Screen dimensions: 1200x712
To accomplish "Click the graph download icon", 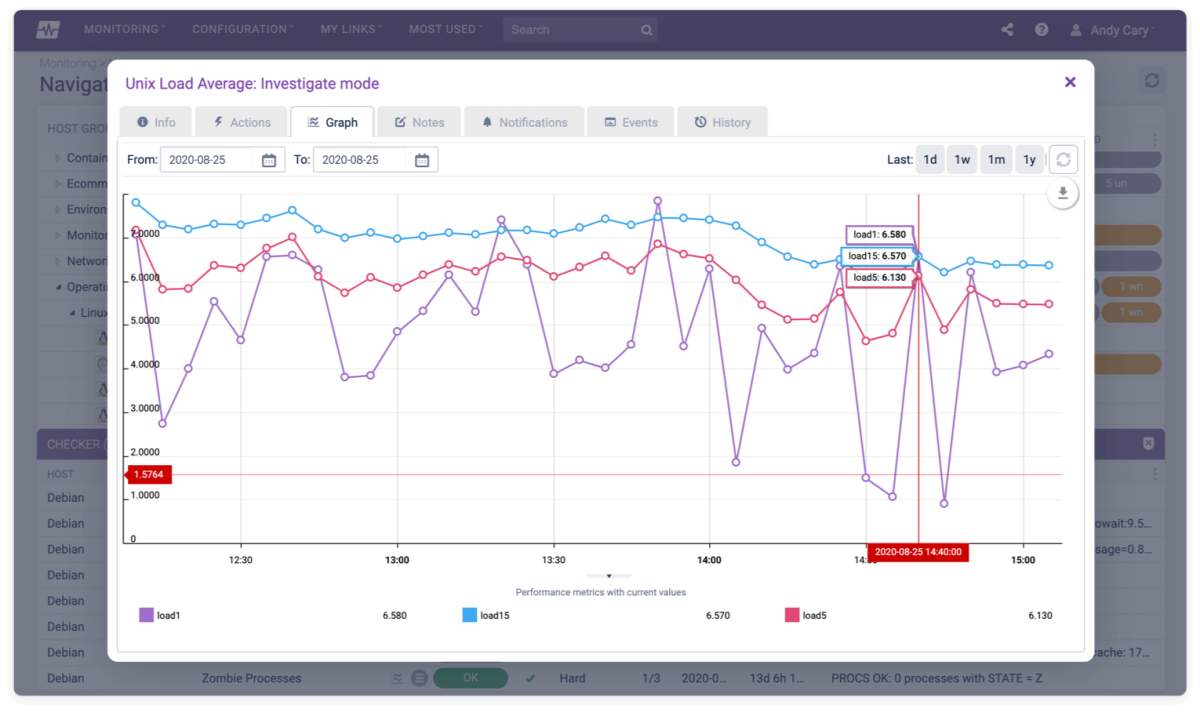I will (1063, 193).
